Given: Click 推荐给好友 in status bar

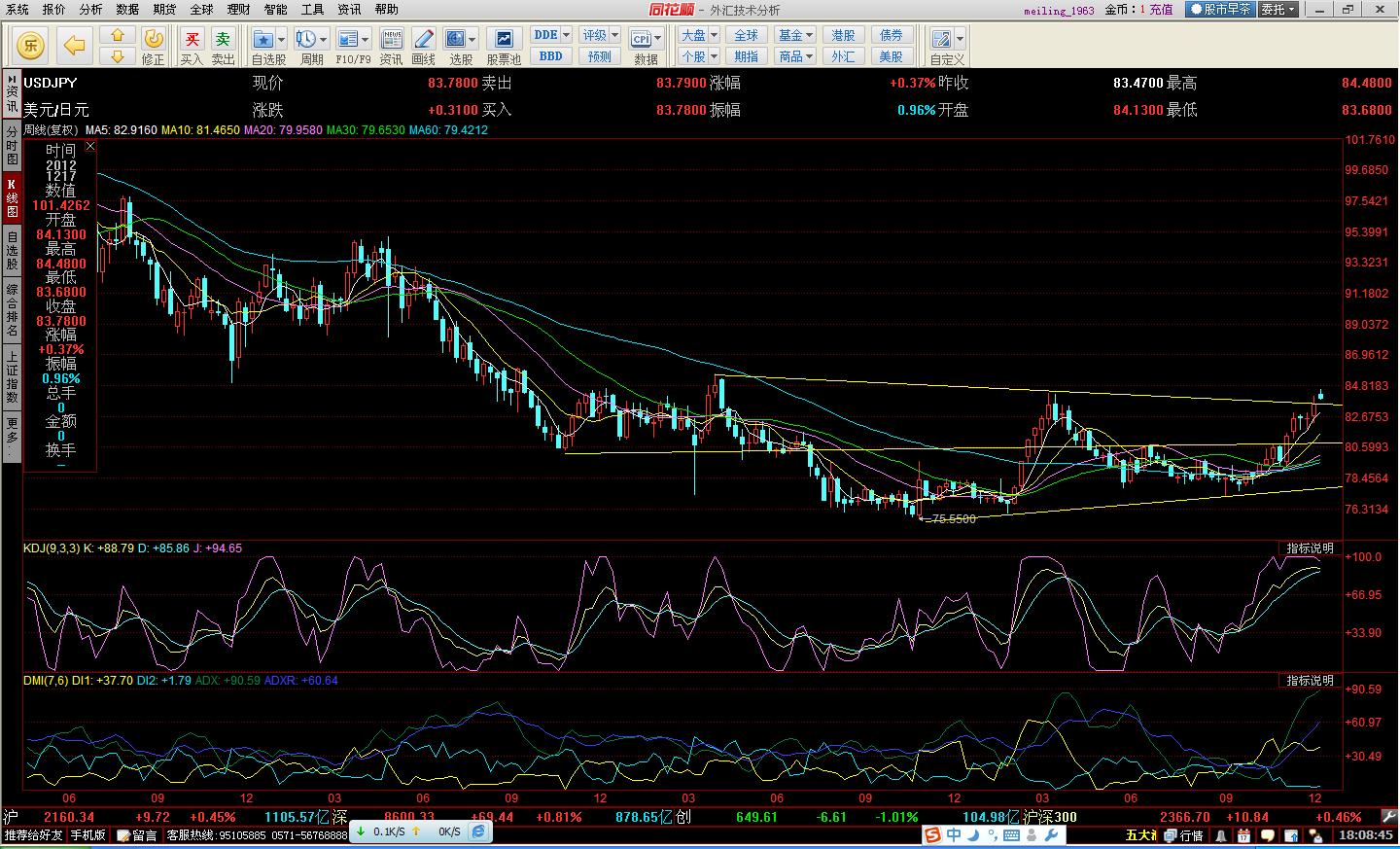Looking at the screenshot, I should click(x=33, y=834).
